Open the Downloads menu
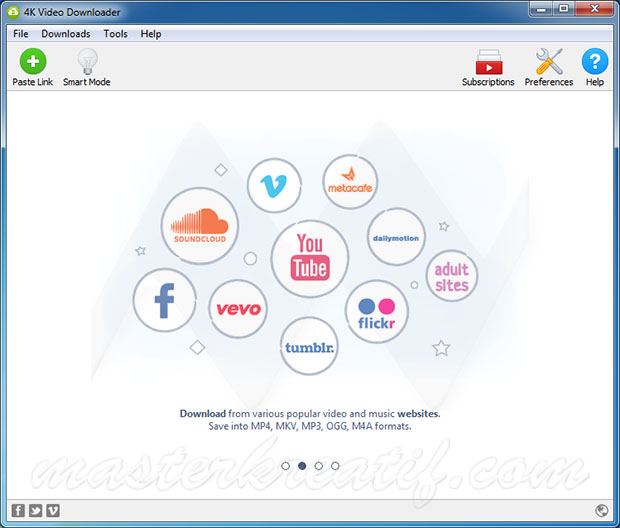 point(66,34)
